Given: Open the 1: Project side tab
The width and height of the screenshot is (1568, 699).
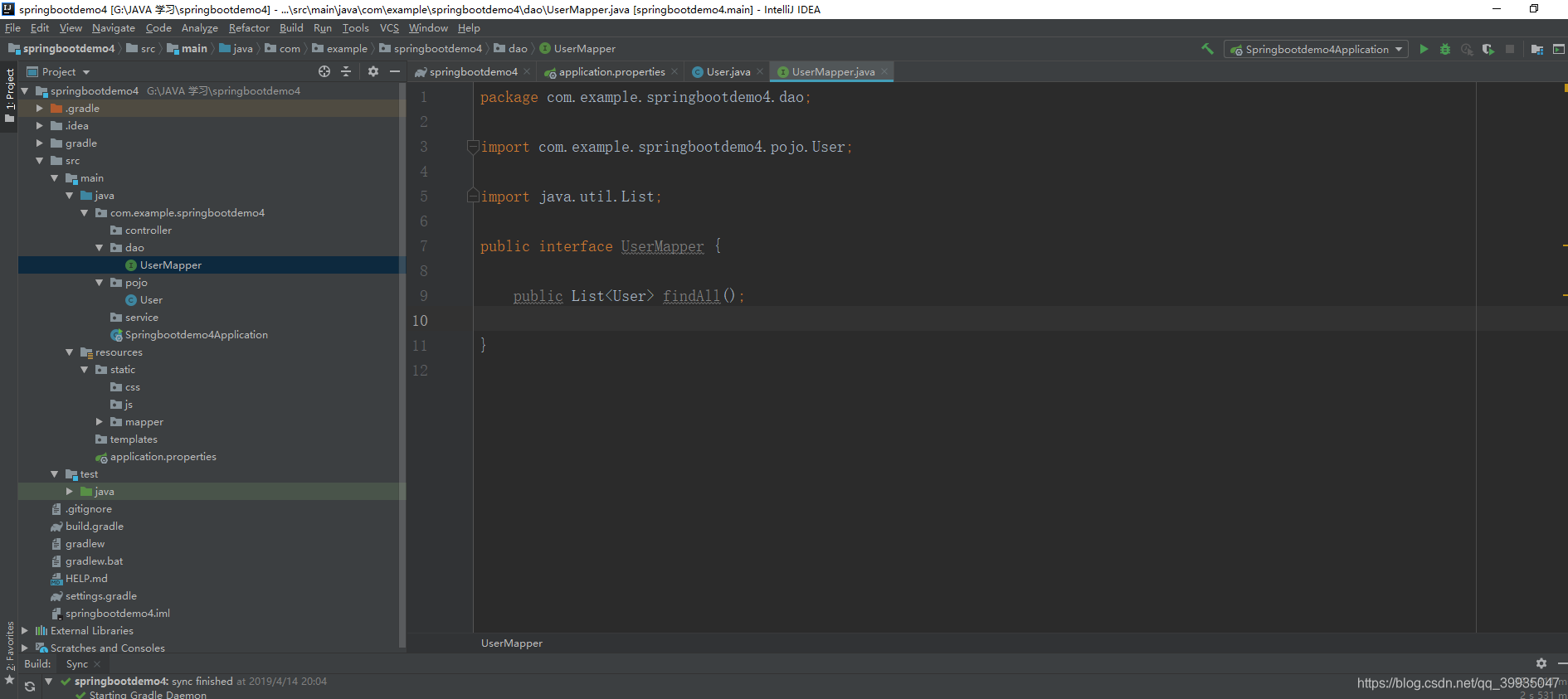Looking at the screenshot, I should pos(9,95).
